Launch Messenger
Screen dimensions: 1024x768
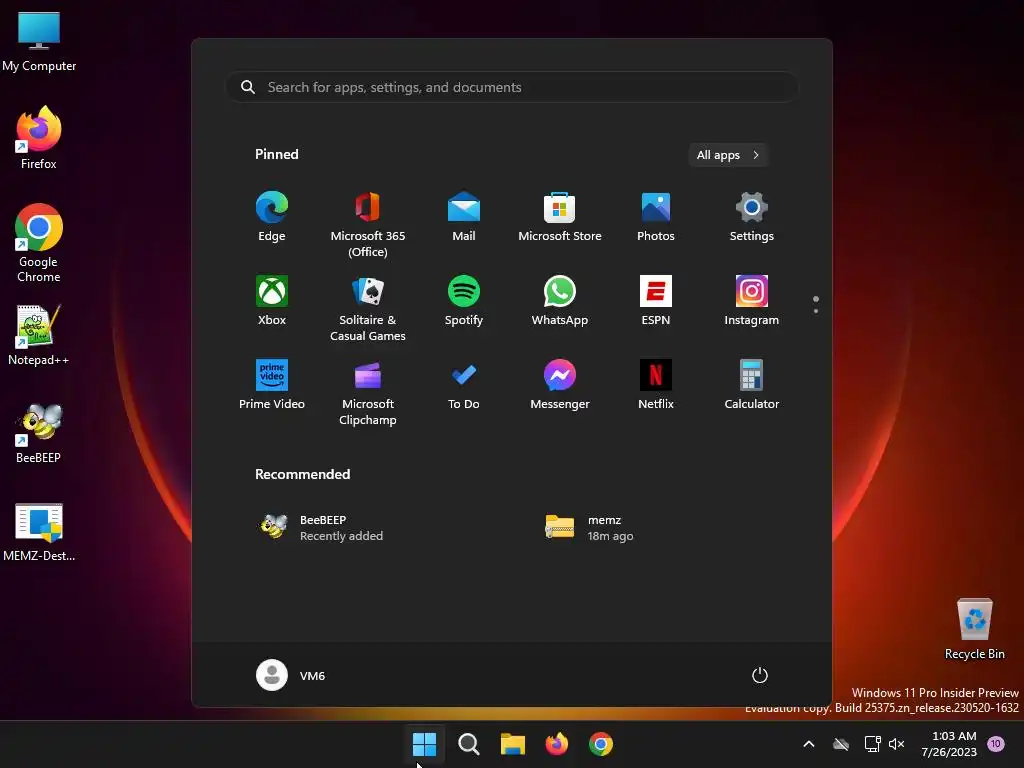[x=560, y=385]
